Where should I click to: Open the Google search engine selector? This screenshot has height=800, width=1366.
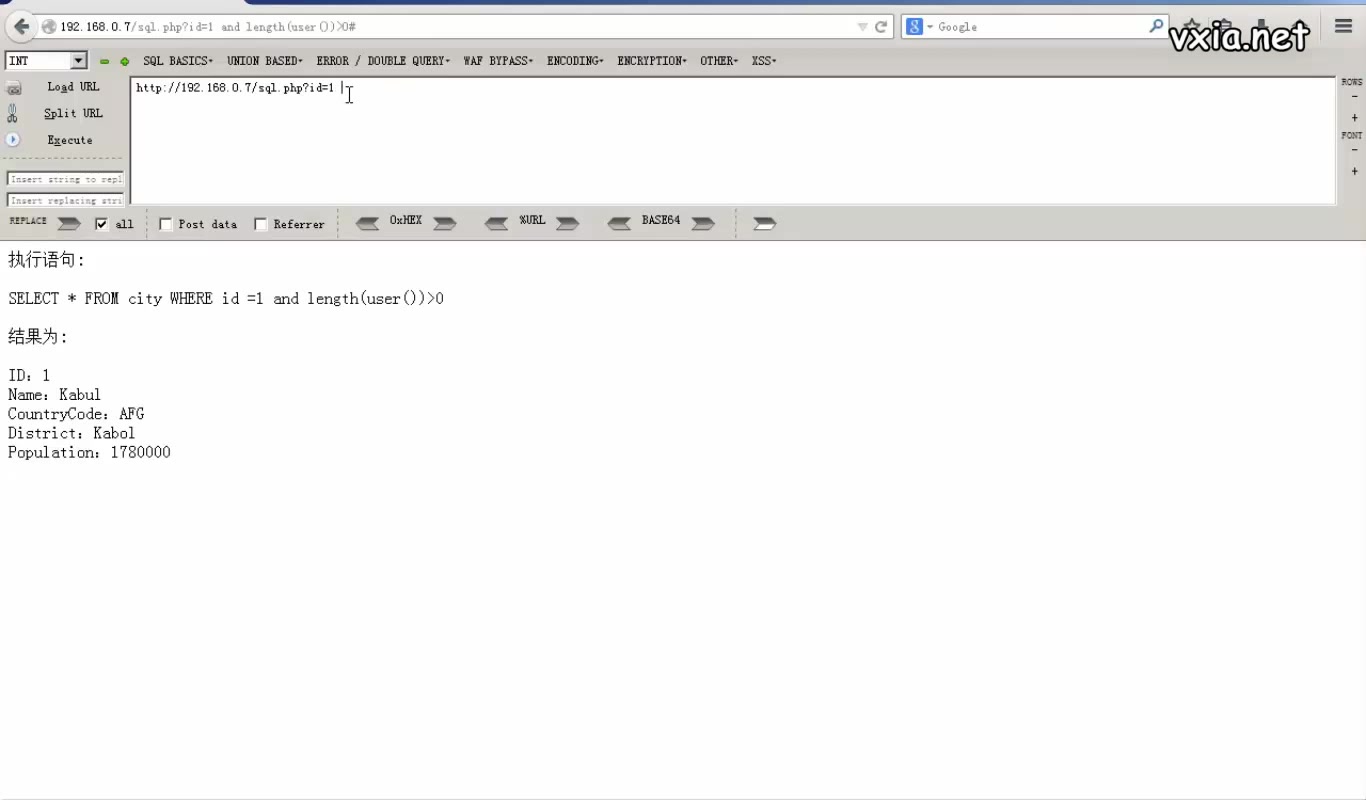[918, 27]
